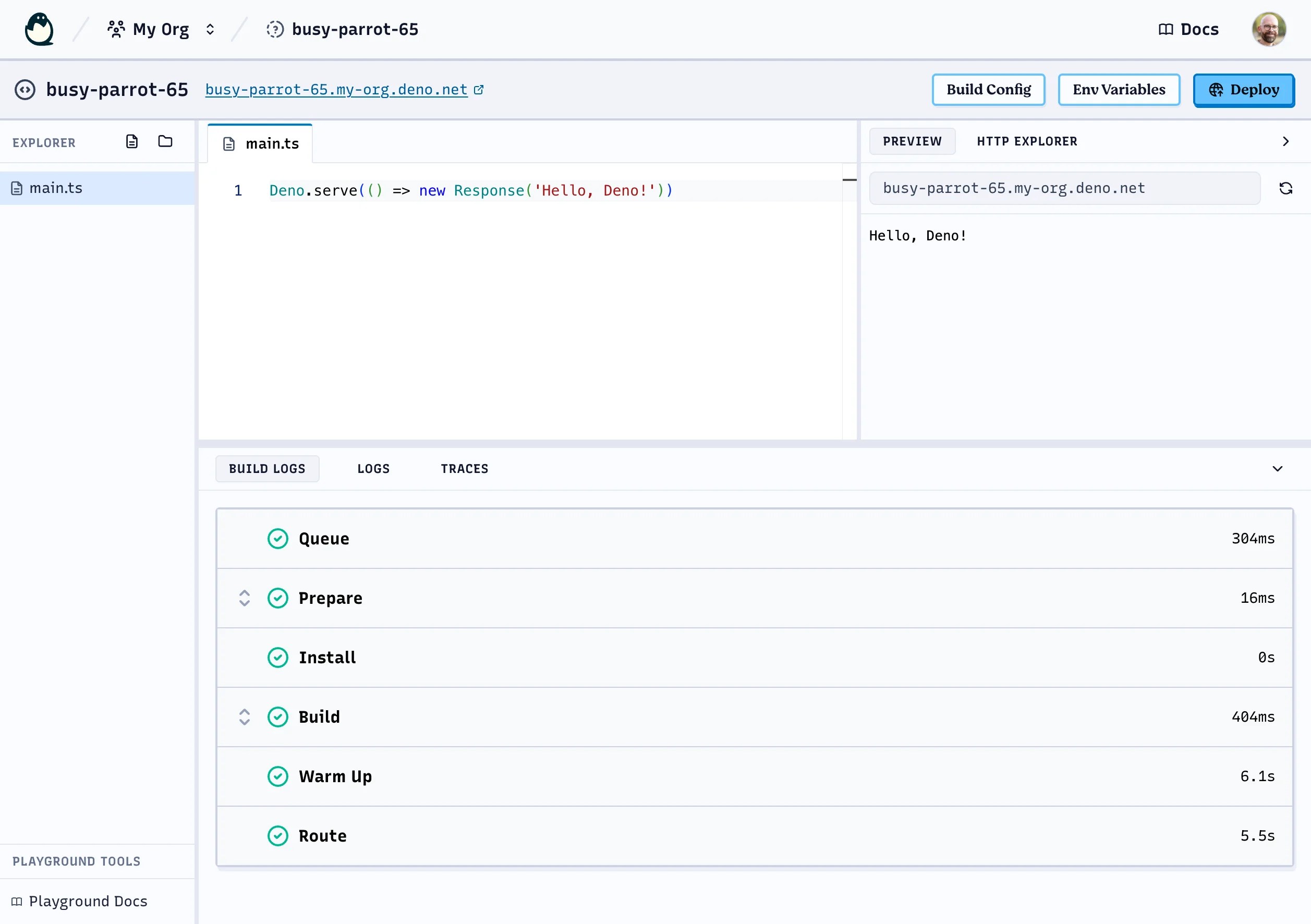Click the Queue step success checkmark
1311x924 pixels.
click(x=277, y=539)
